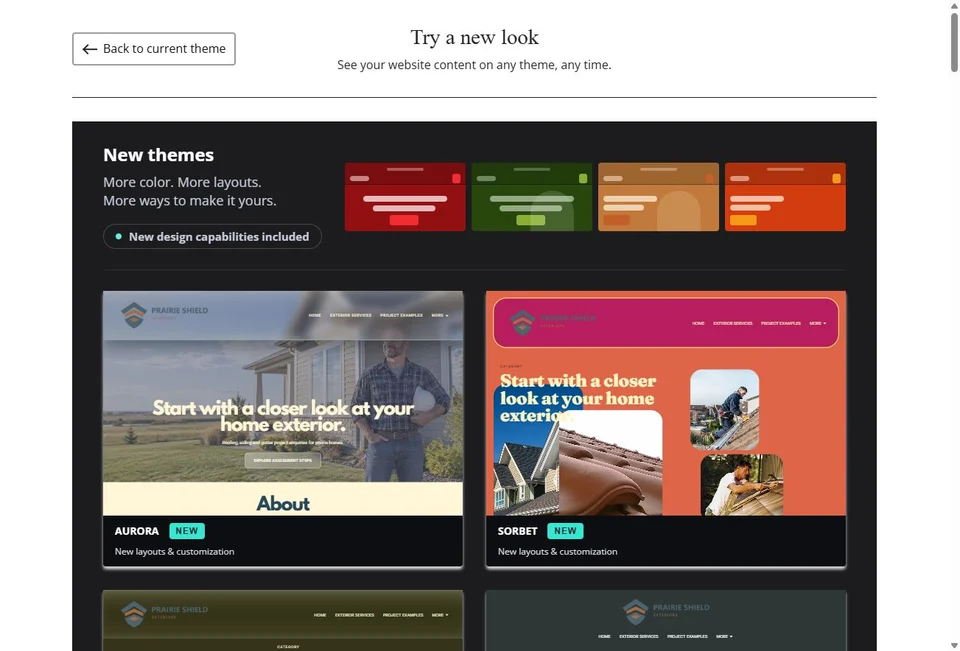Screen dimensions: 960x651
Task: Click the back arrow icon
Action: (90, 49)
